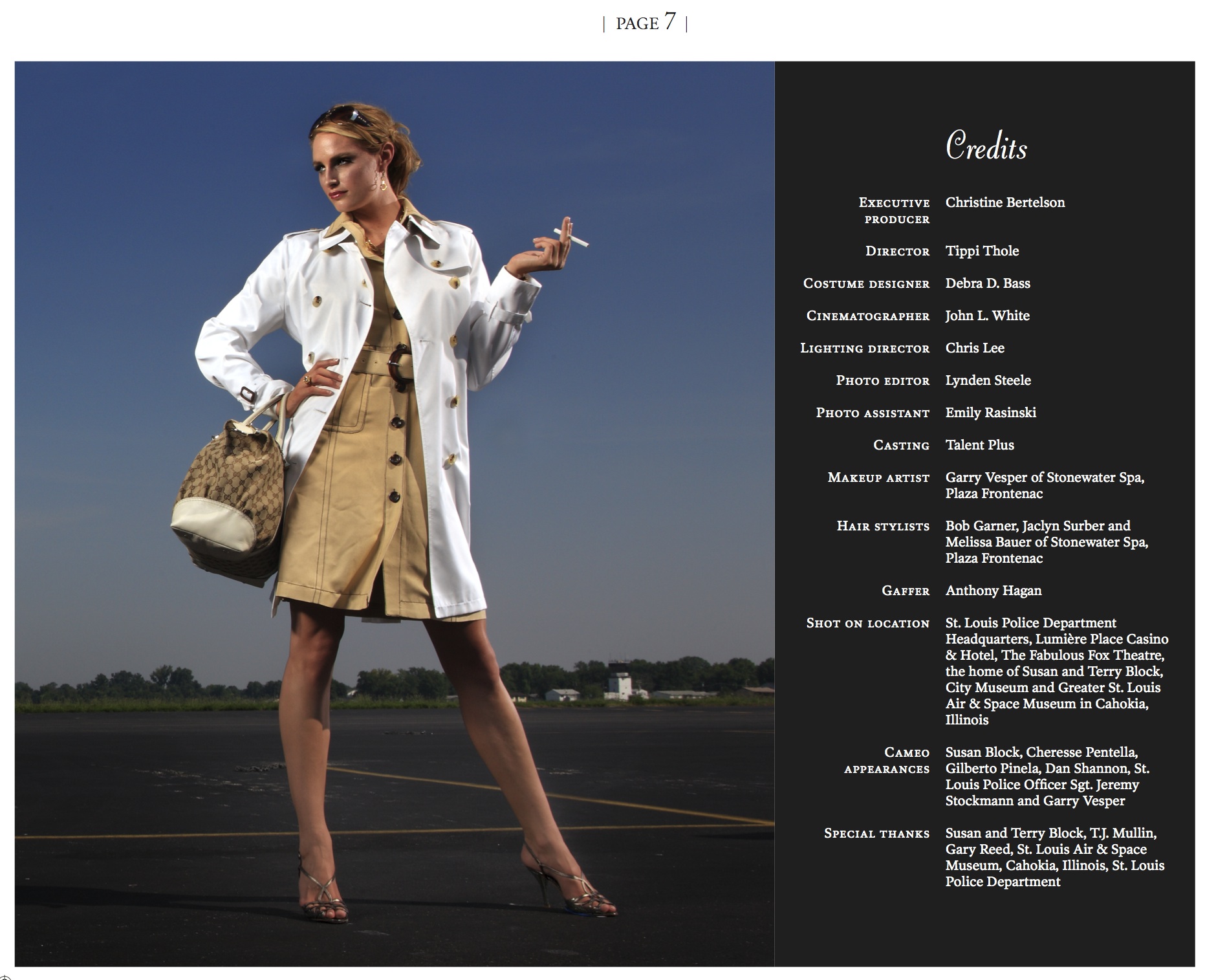Click the Talent Plus casting credit
The width and height of the screenshot is (1216, 980).
click(x=979, y=445)
